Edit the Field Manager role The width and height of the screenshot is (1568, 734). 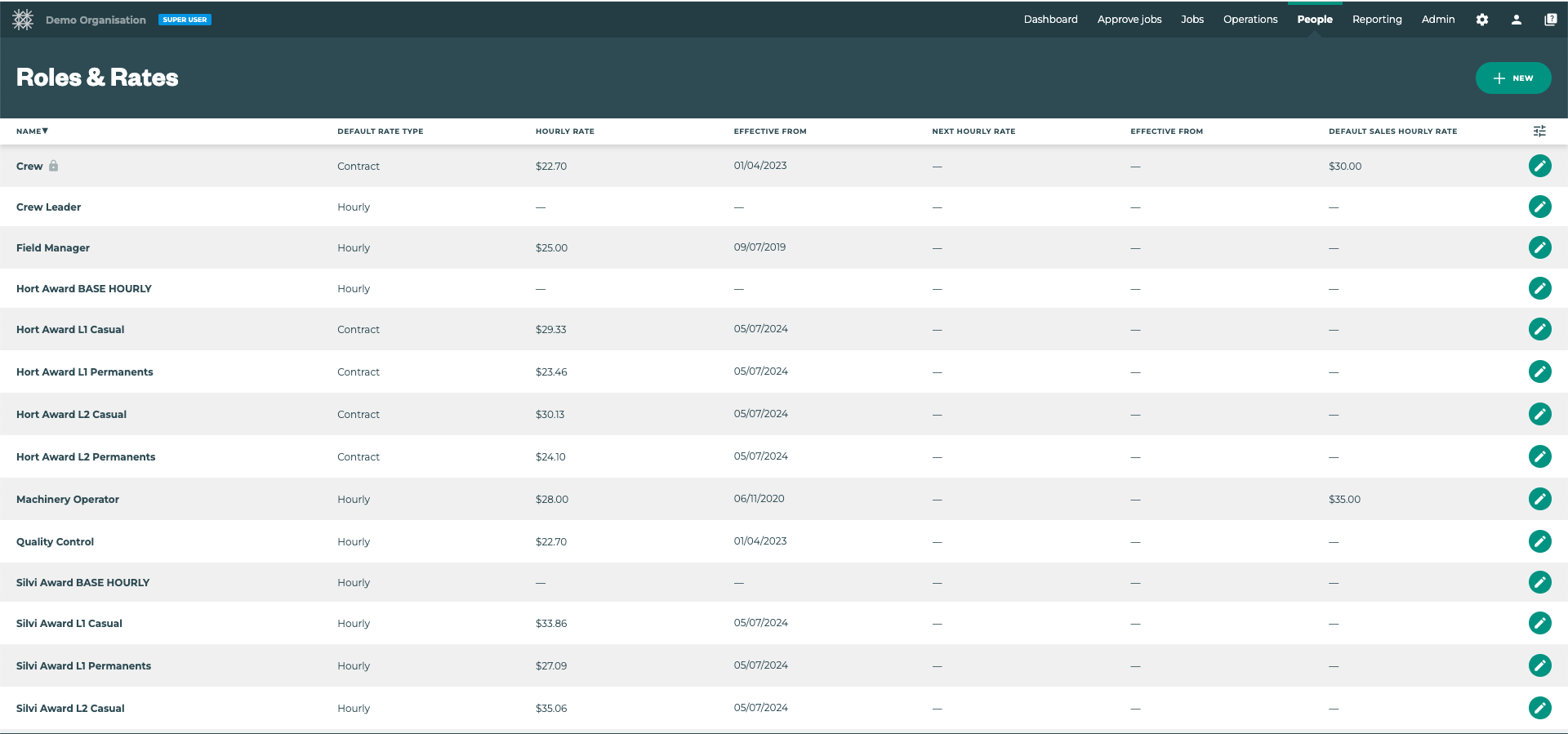coord(1539,247)
